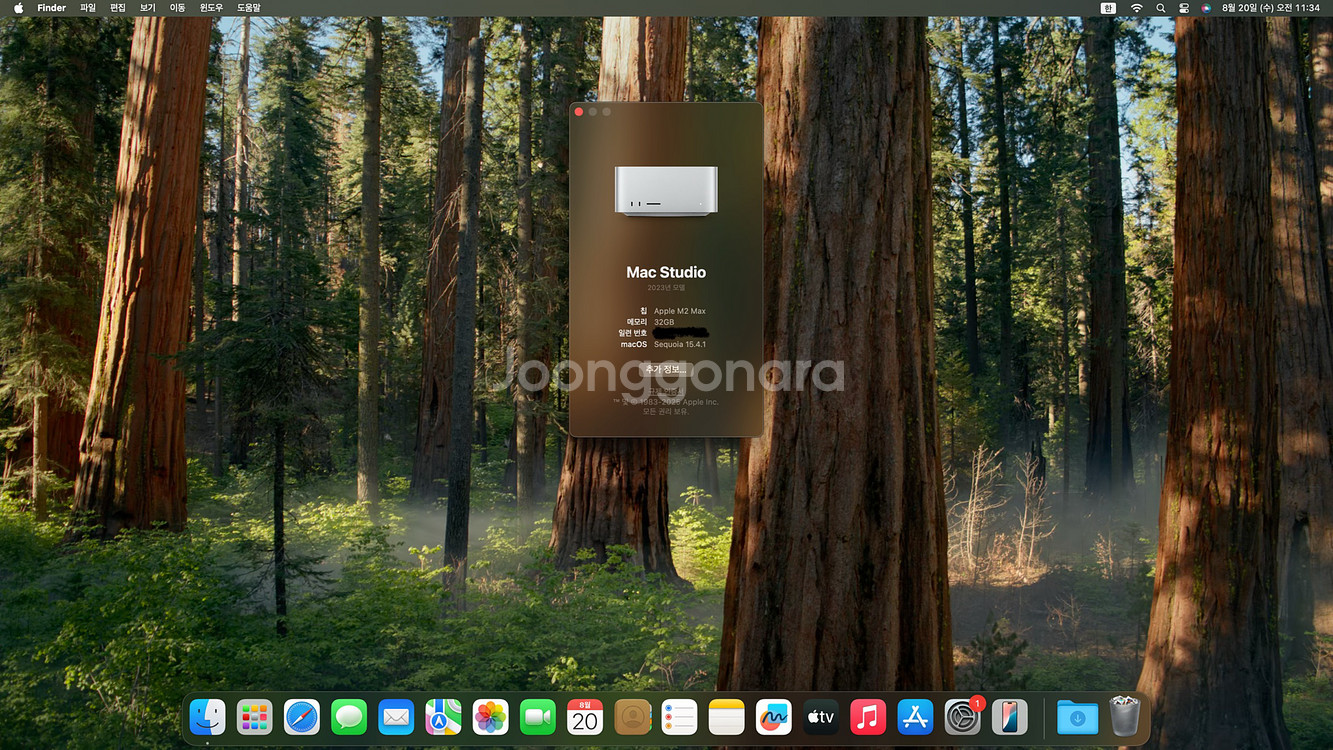Viewport: 1333px width, 750px height.
Task: Close the About This Mac window
Action: 579,112
